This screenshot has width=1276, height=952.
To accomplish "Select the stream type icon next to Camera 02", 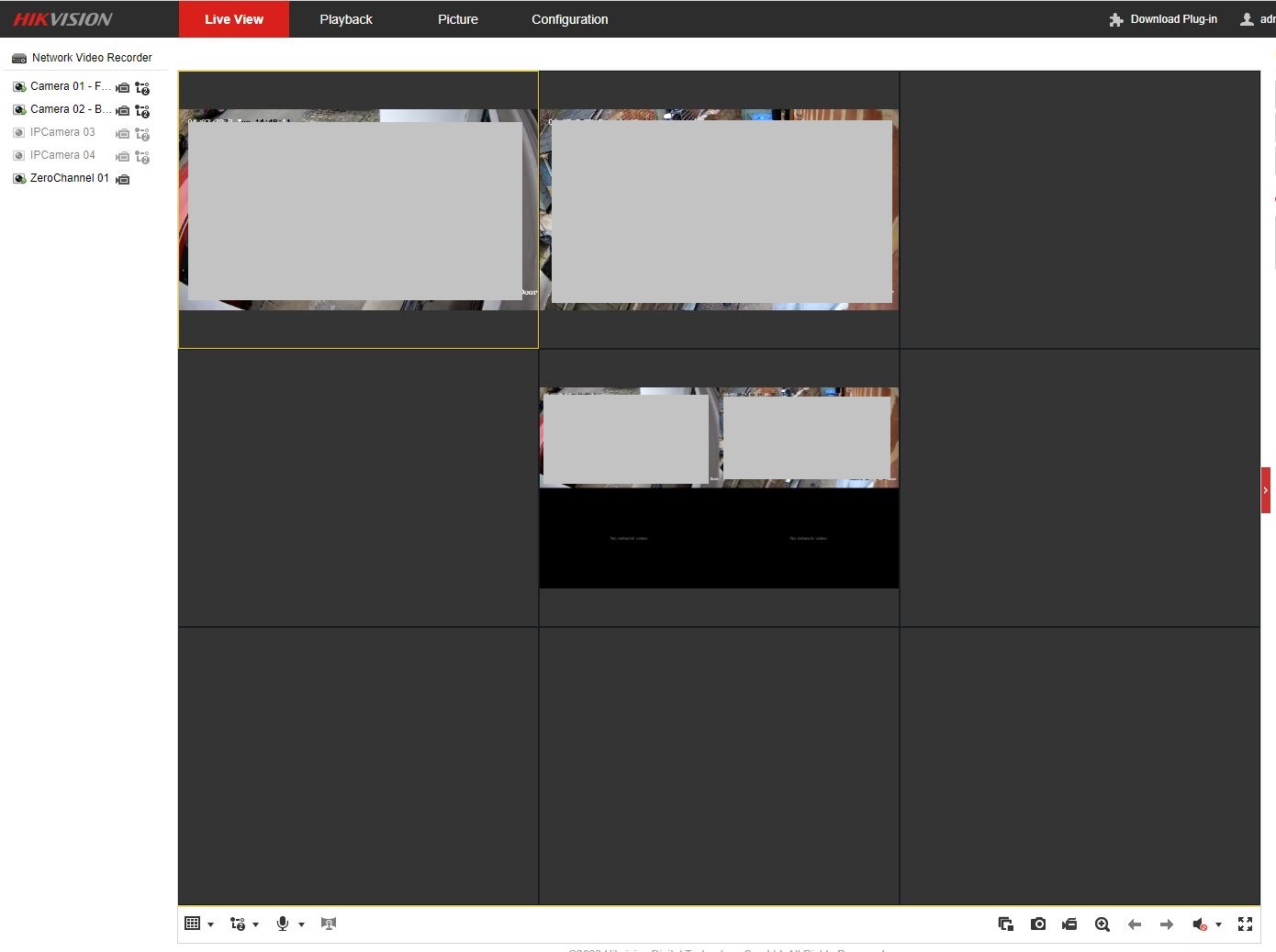I will (142, 110).
